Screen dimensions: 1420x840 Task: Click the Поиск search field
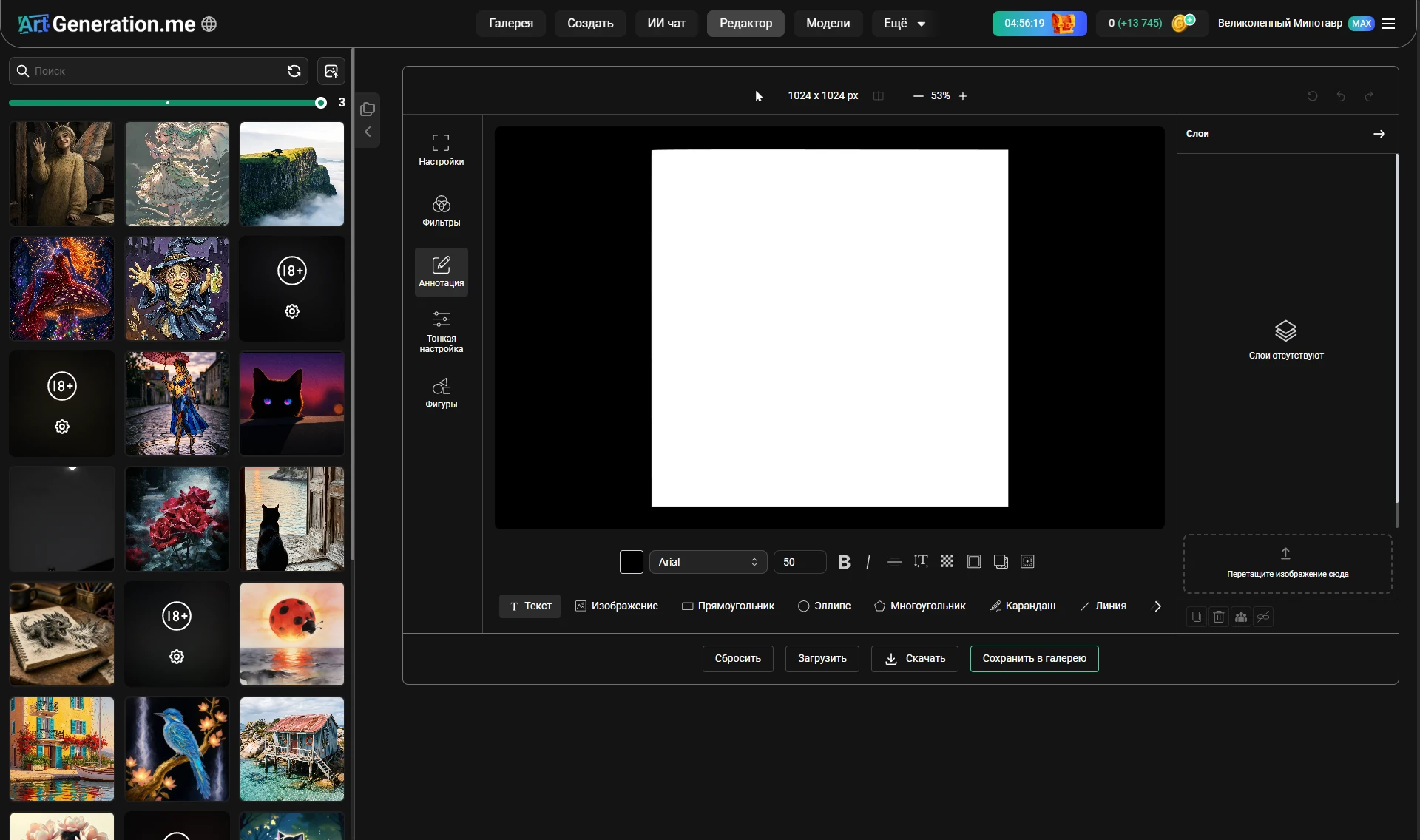(158, 71)
